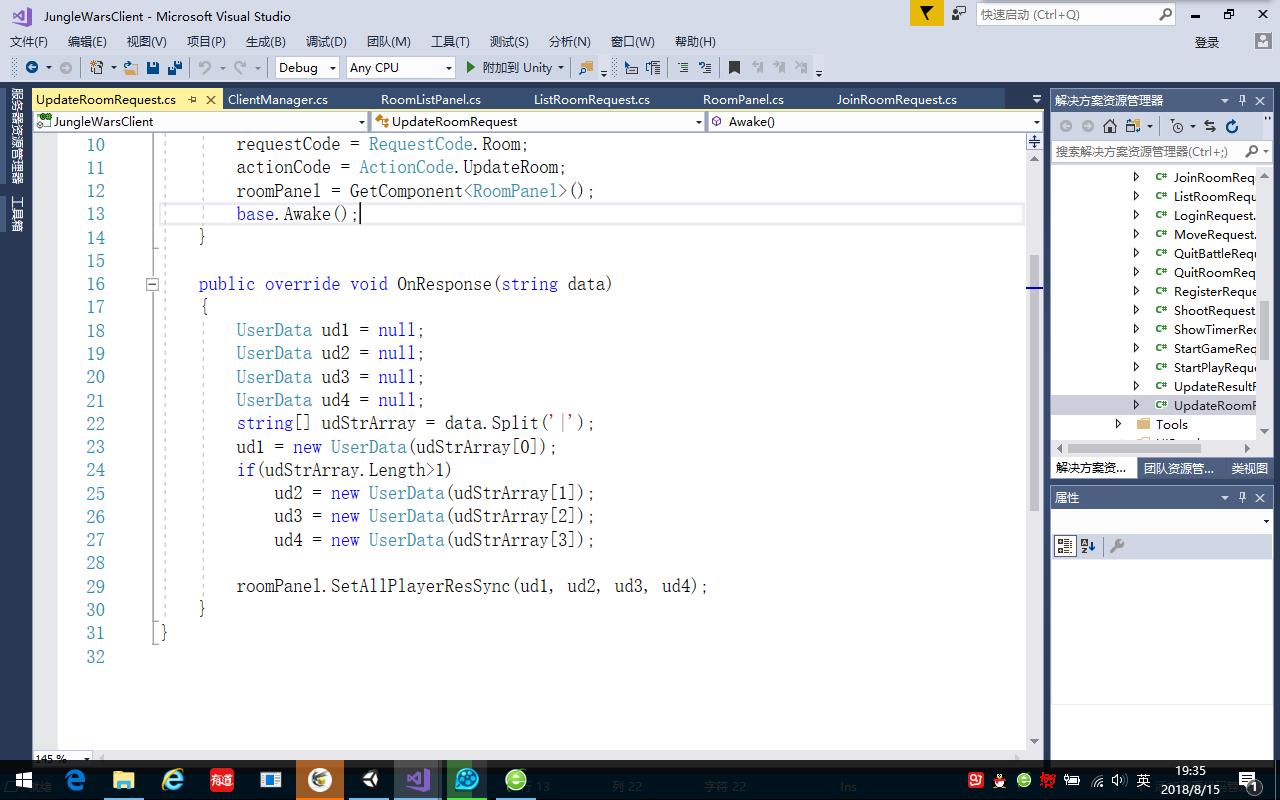Open the Unity icon in Windows taskbar
This screenshot has width=1280, height=800.
click(369, 780)
